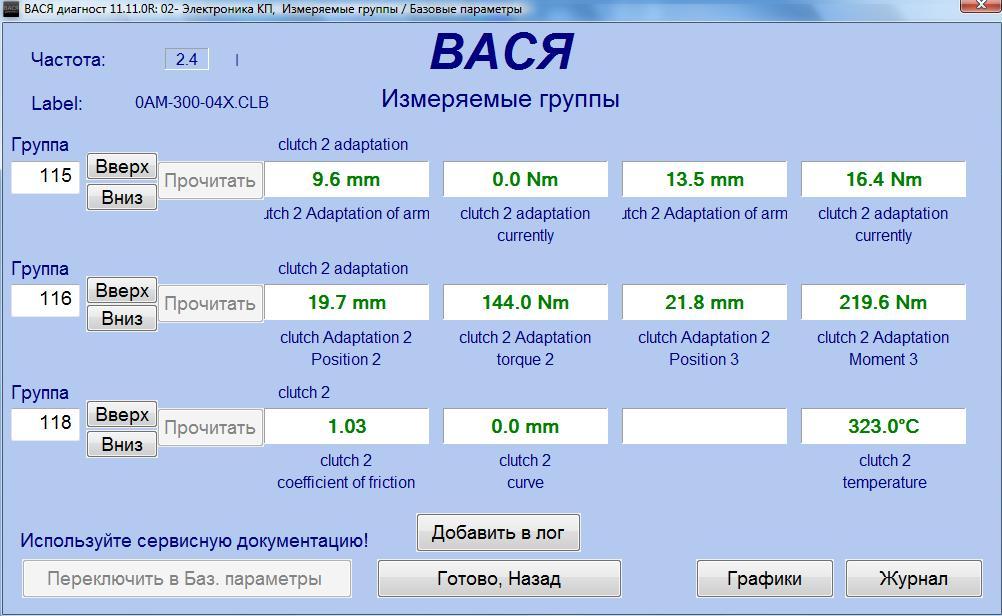Image resolution: width=1002 pixels, height=616 pixels.
Task: Click the ВАСЯ app icon in title bar
Action: point(10,9)
